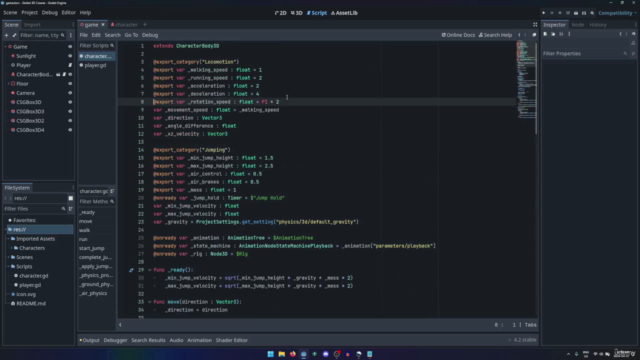Hide the CSGBox3D node
Screen dimensions: 640x360
click(70, 102)
